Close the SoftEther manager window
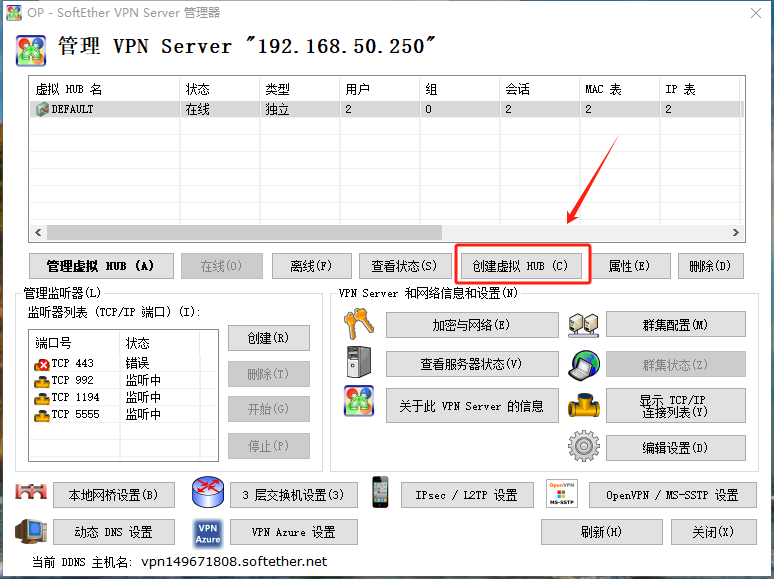 (756, 13)
